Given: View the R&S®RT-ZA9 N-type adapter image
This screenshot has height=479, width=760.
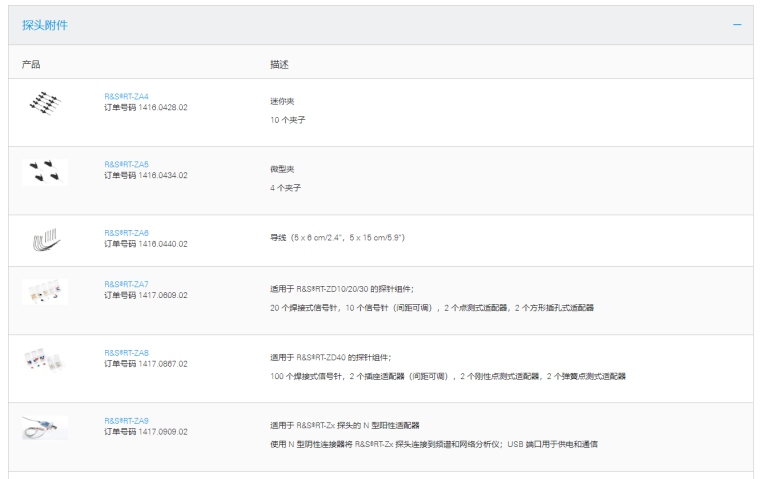Looking at the screenshot, I should tap(45, 427).
